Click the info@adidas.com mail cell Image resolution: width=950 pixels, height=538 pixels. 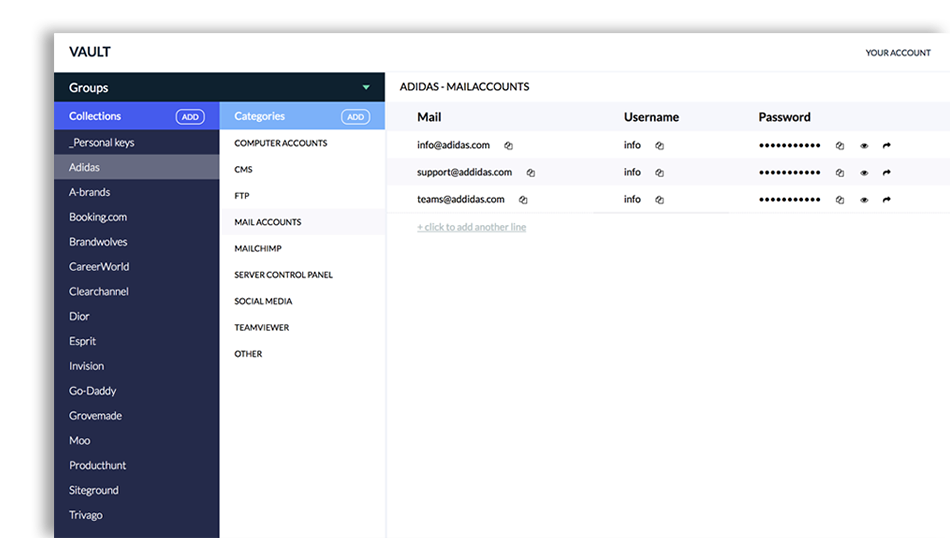tap(453, 145)
